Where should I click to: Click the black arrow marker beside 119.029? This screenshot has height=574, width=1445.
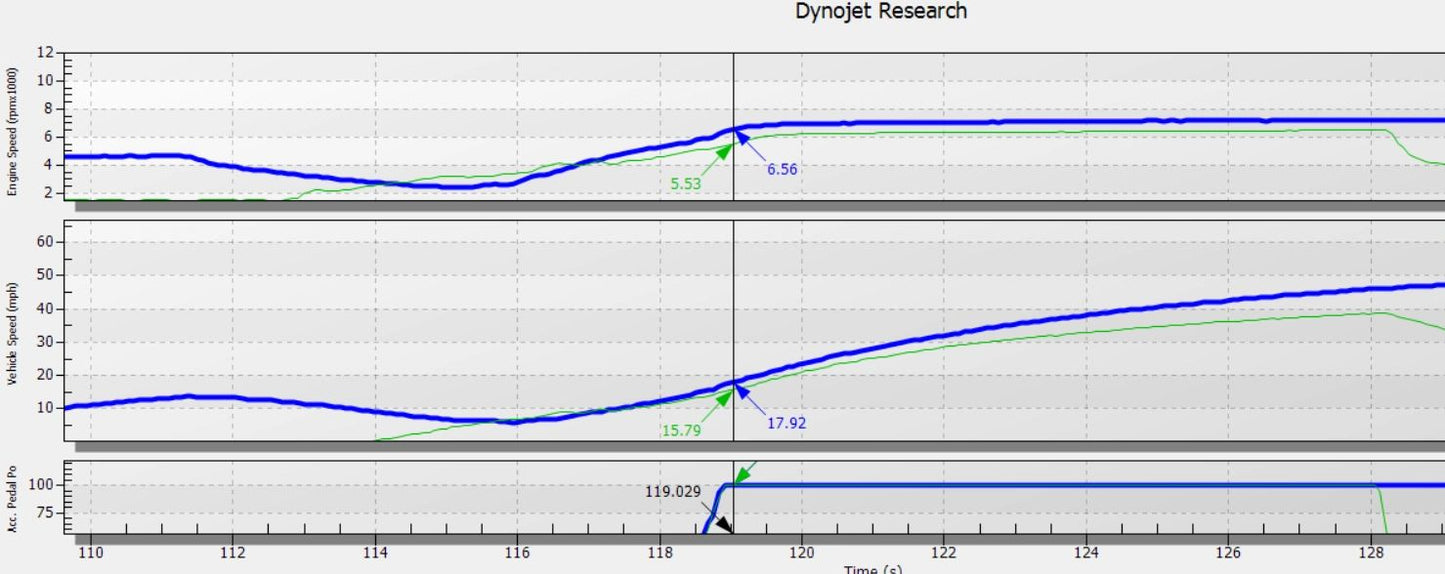(x=723, y=525)
